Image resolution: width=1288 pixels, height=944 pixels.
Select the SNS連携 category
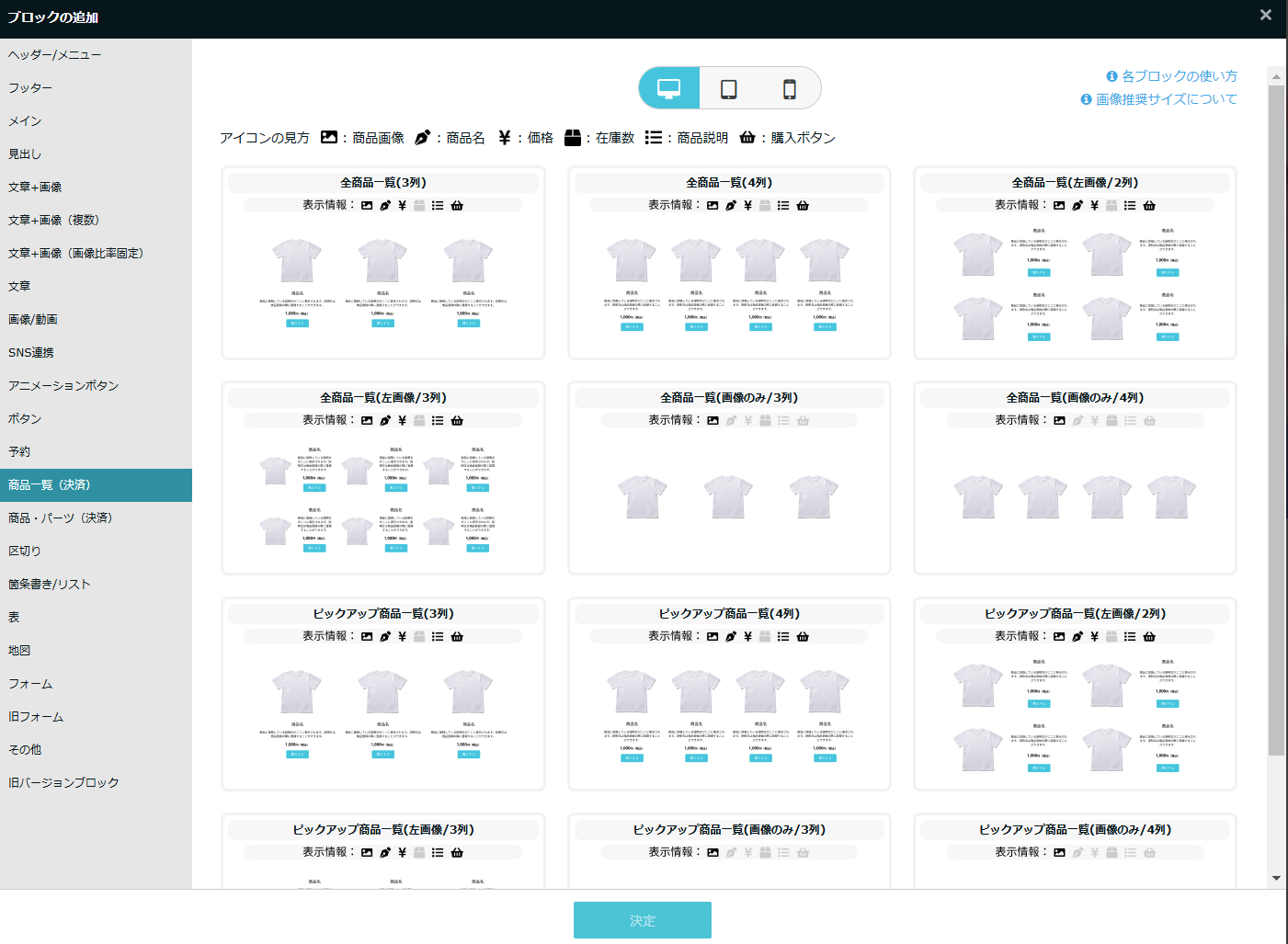(96, 353)
